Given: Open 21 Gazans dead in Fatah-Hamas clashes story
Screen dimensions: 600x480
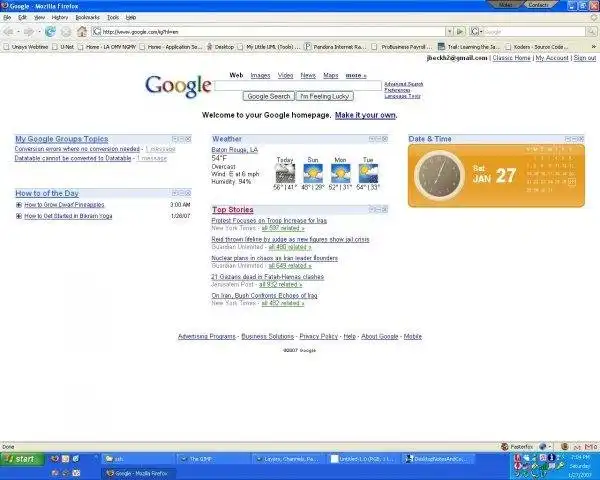Looking at the screenshot, I should click(267, 277).
